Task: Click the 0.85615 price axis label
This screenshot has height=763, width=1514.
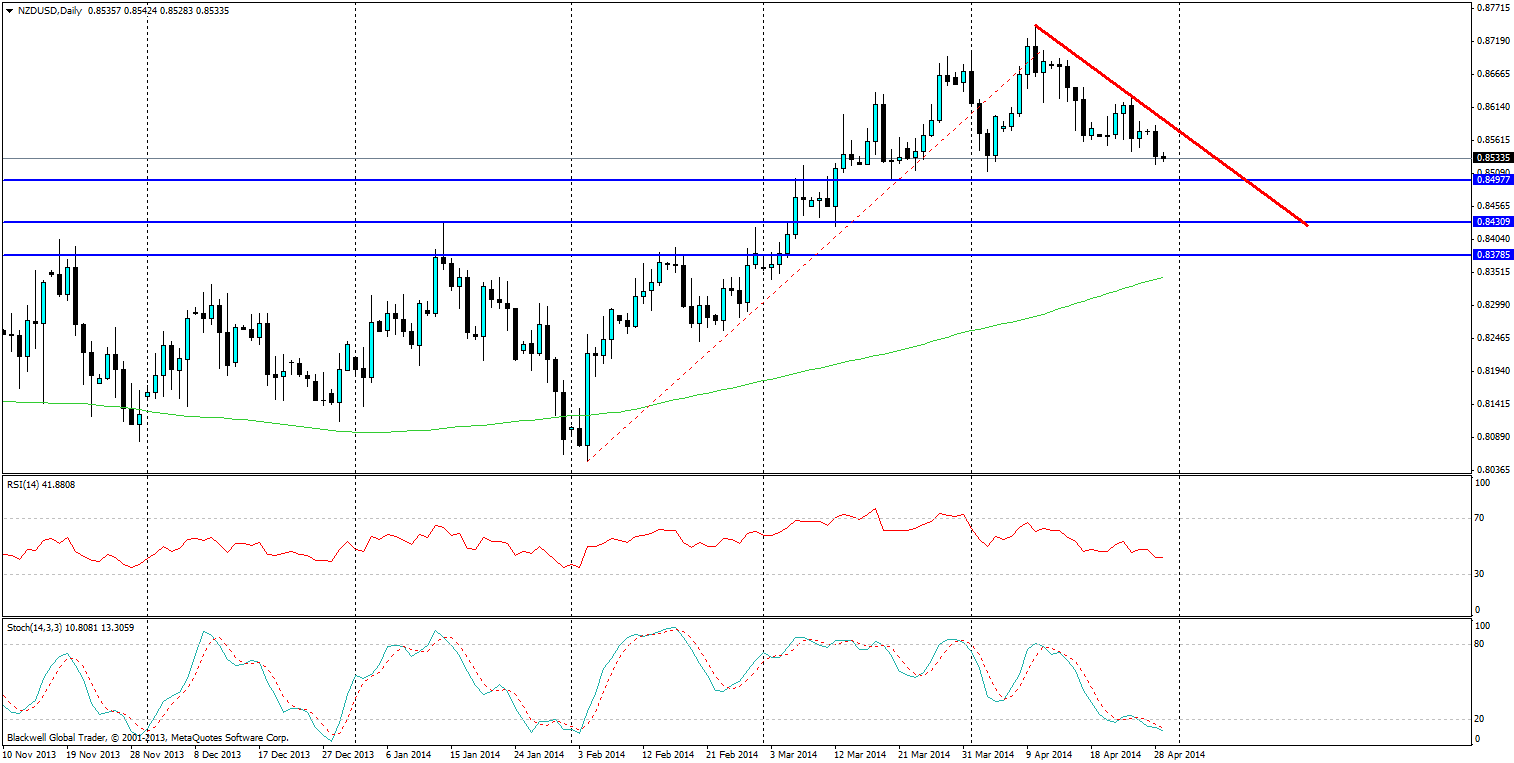Action: 1493,140
